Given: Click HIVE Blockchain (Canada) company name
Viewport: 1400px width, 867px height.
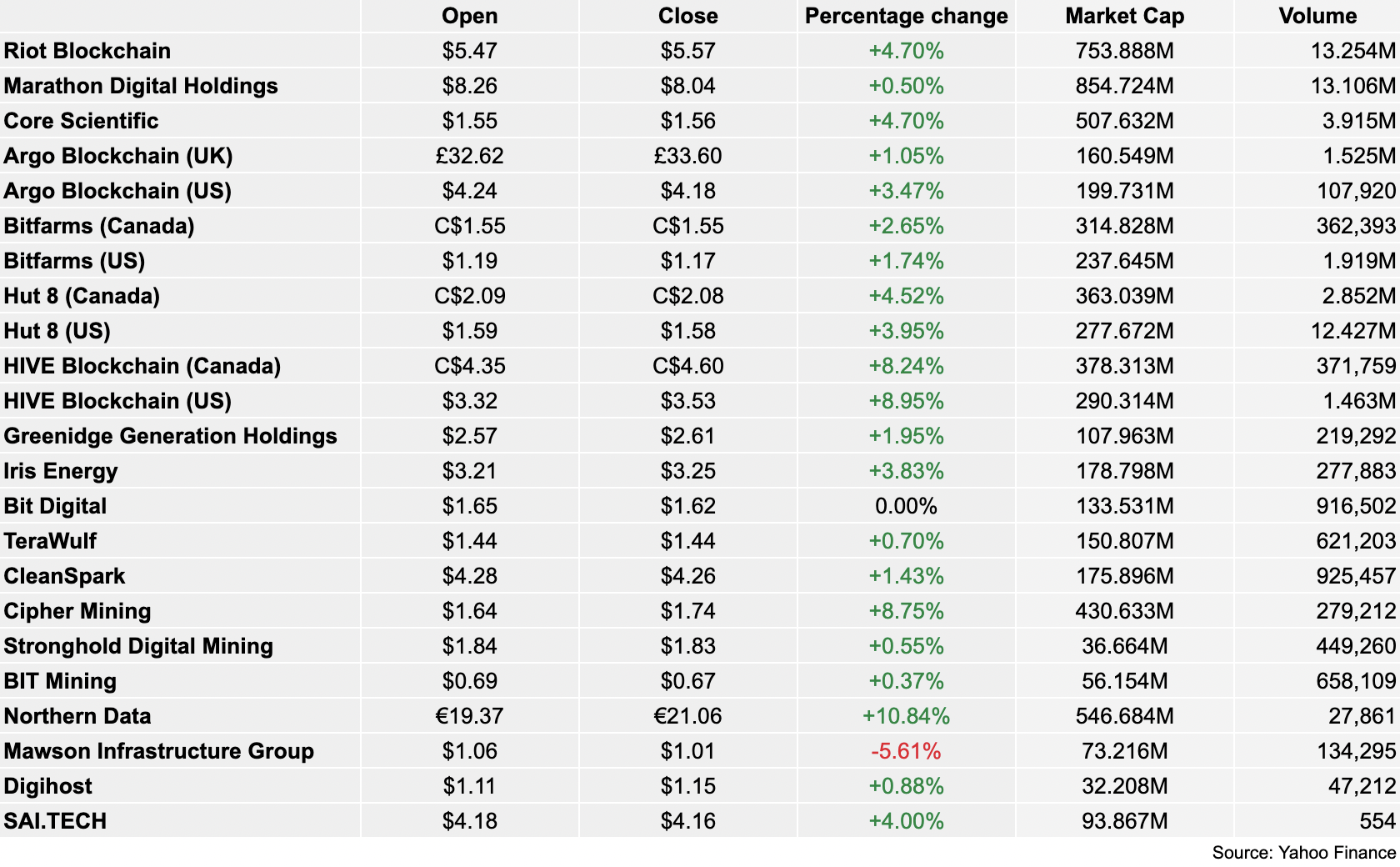Looking at the screenshot, I should [142, 366].
